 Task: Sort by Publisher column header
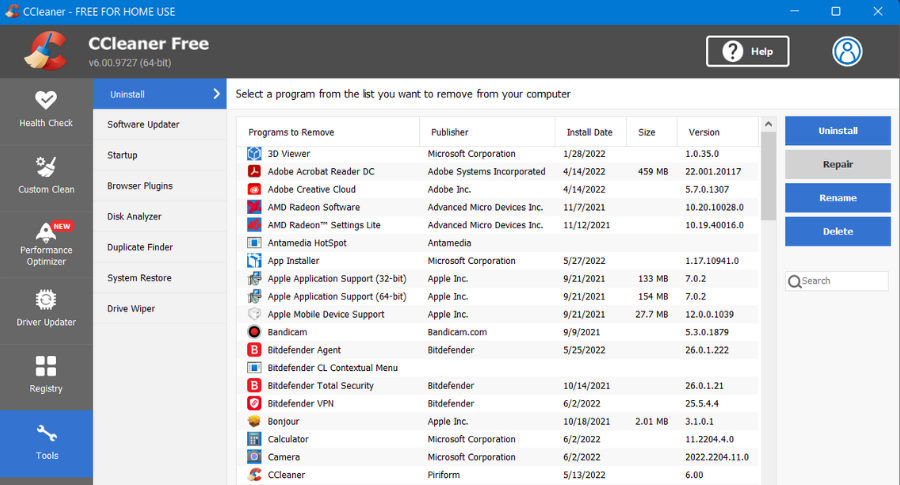(487, 132)
